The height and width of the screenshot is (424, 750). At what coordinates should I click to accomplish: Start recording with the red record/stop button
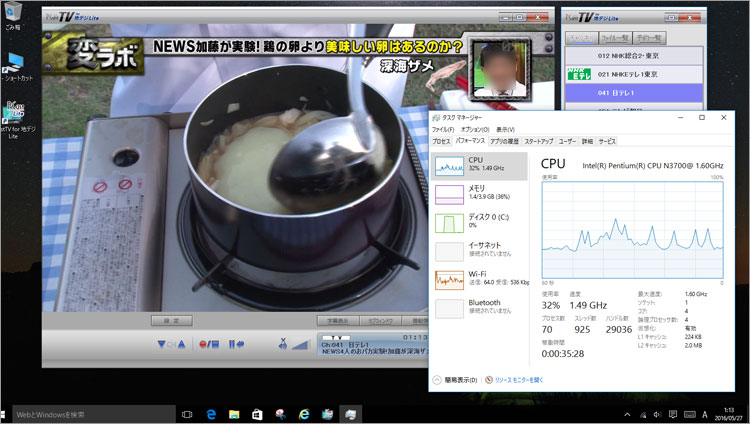(209, 344)
